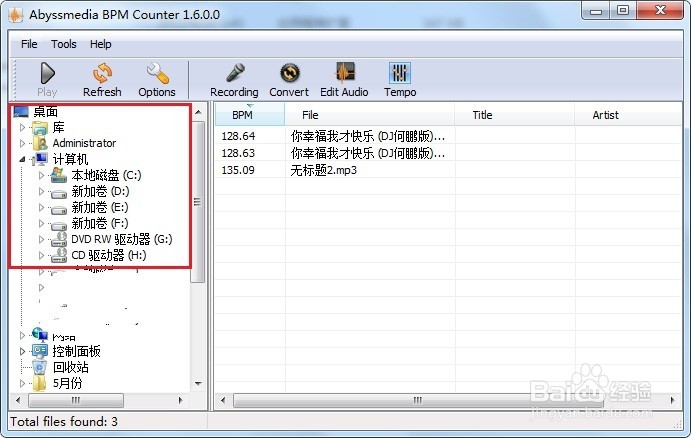Click the Administrator tree label
This screenshot has height=438, width=691.
point(84,143)
